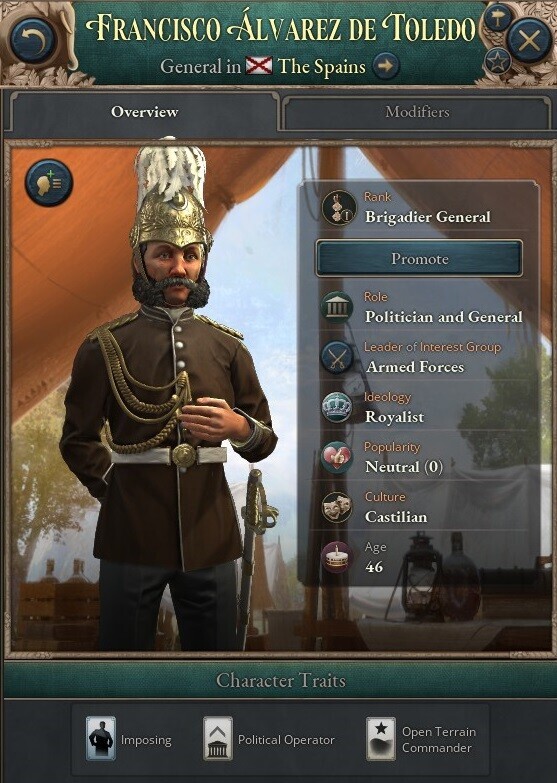The width and height of the screenshot is (557, 783).
Task: Click The Spains flag icon
Action: [x=259, y=66]
